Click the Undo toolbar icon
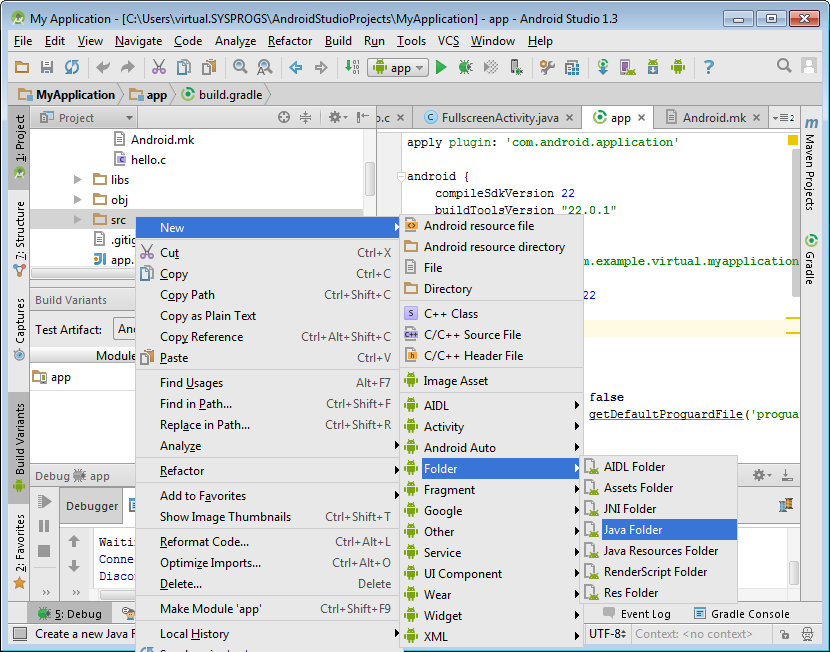 tap(103, 67)
